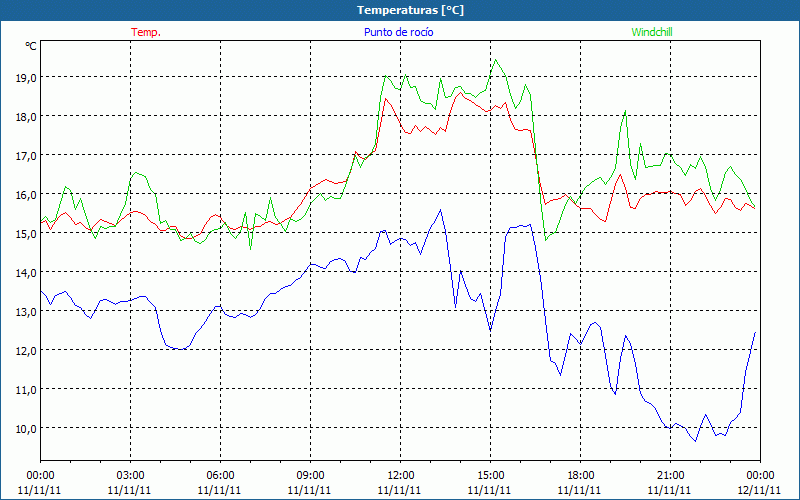Viewport: 800px width, 500px height.
Task: Click the blue dew point minimum near 21:50
Action: (695, 441)
